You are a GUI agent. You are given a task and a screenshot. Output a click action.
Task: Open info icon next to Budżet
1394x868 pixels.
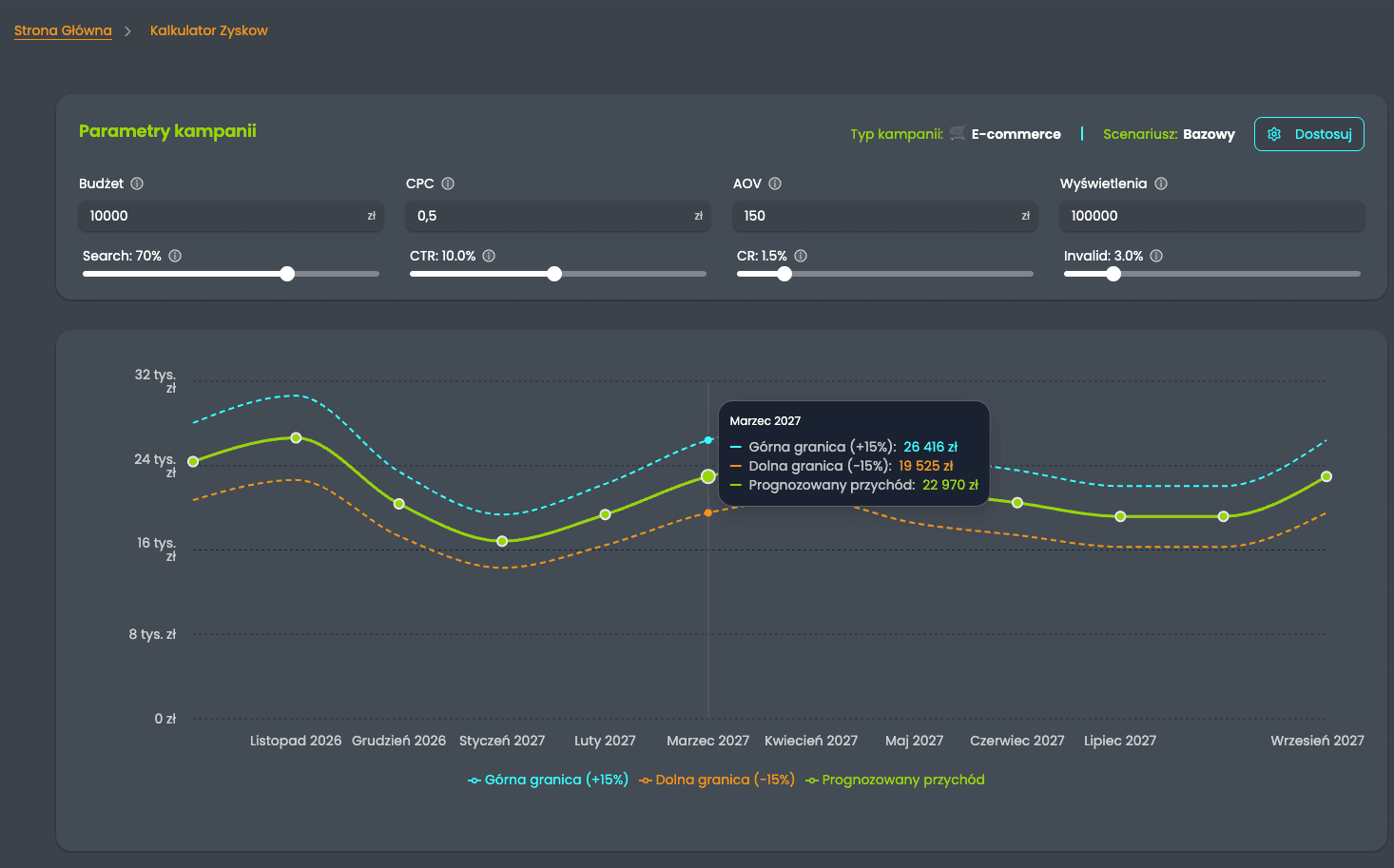pyautogui.click(x=137, y=183)
